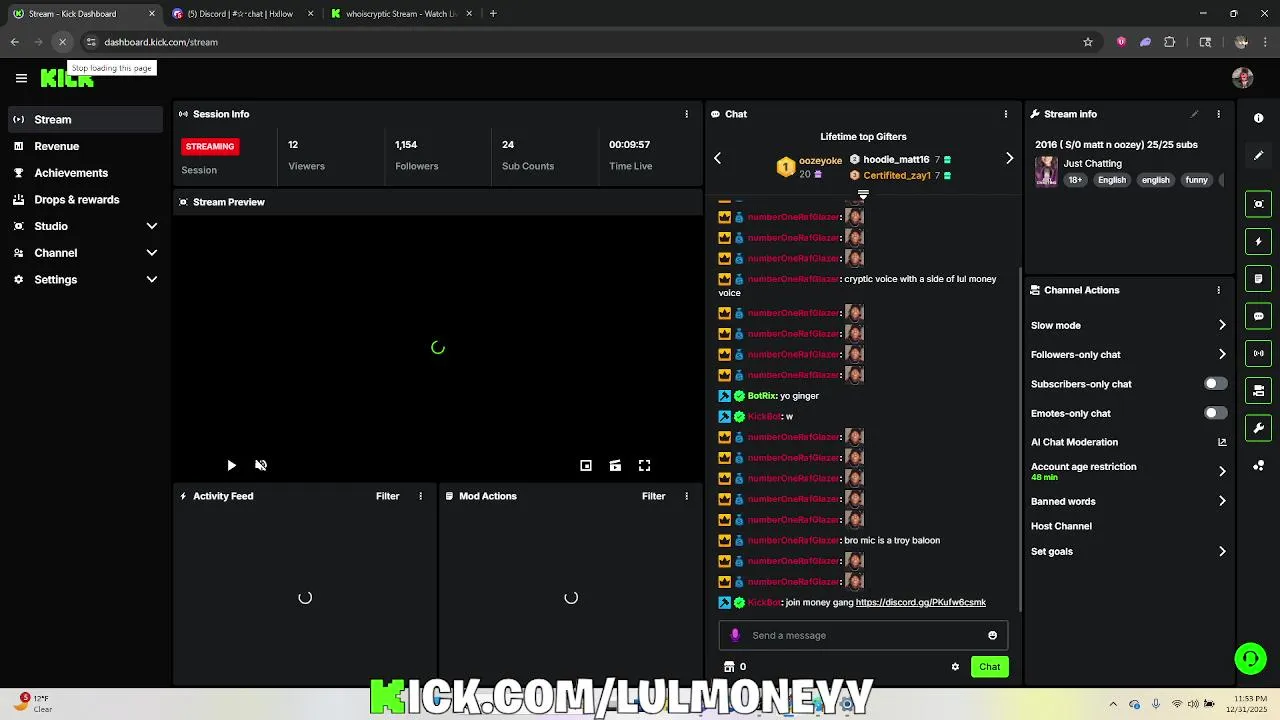Open Achievements in the left sidebar
1280x720 pixels.
pyautogui.click(x=85, y=173)
